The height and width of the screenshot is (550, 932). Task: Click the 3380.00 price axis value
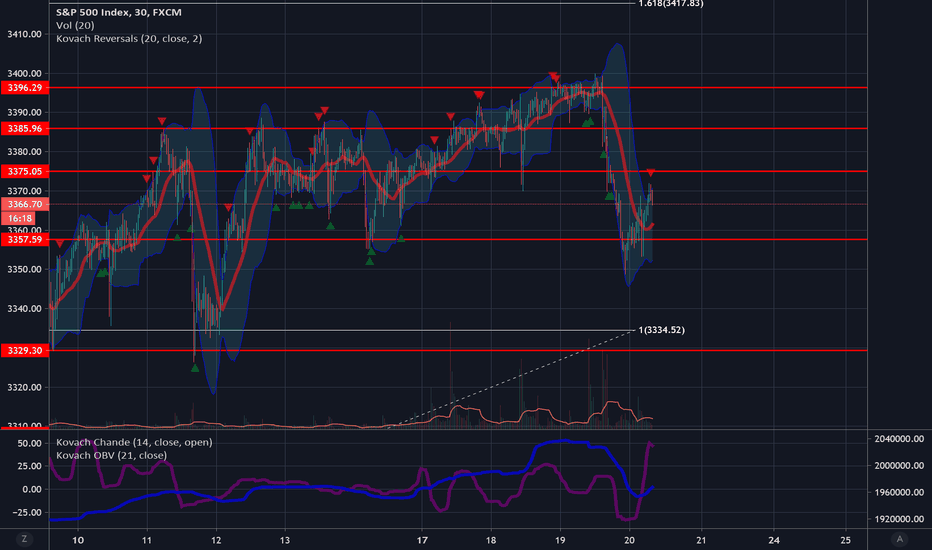tap(24, 152)
